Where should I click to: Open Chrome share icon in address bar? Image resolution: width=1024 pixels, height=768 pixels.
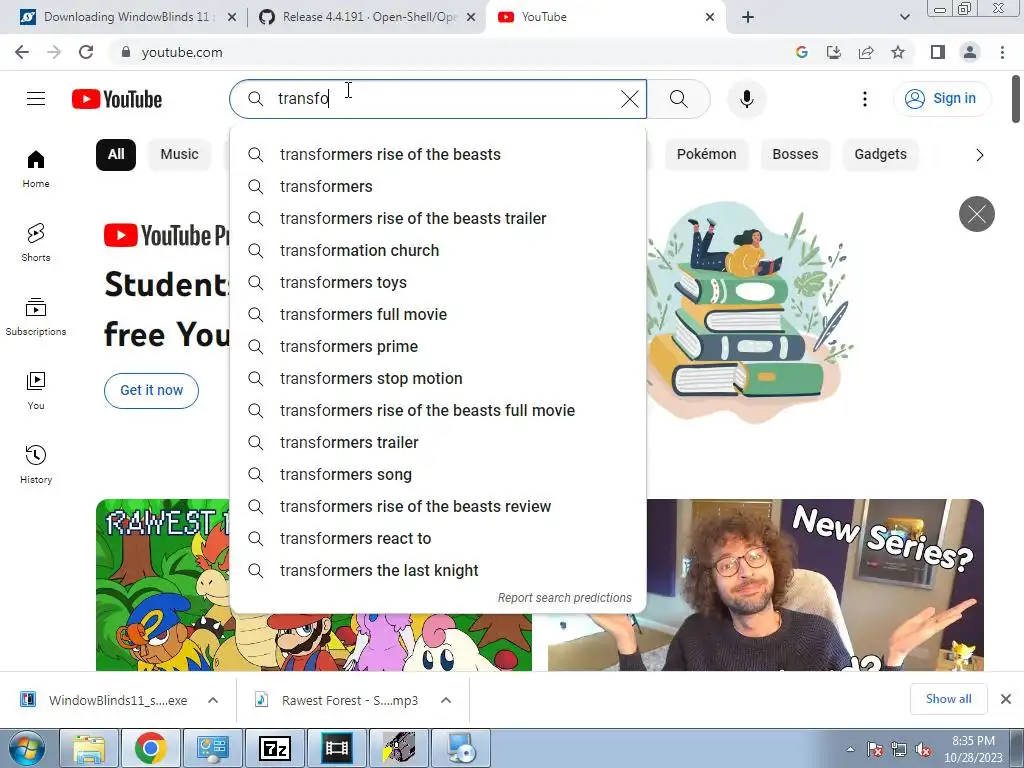pyautogui.click(x=866, y=52)
